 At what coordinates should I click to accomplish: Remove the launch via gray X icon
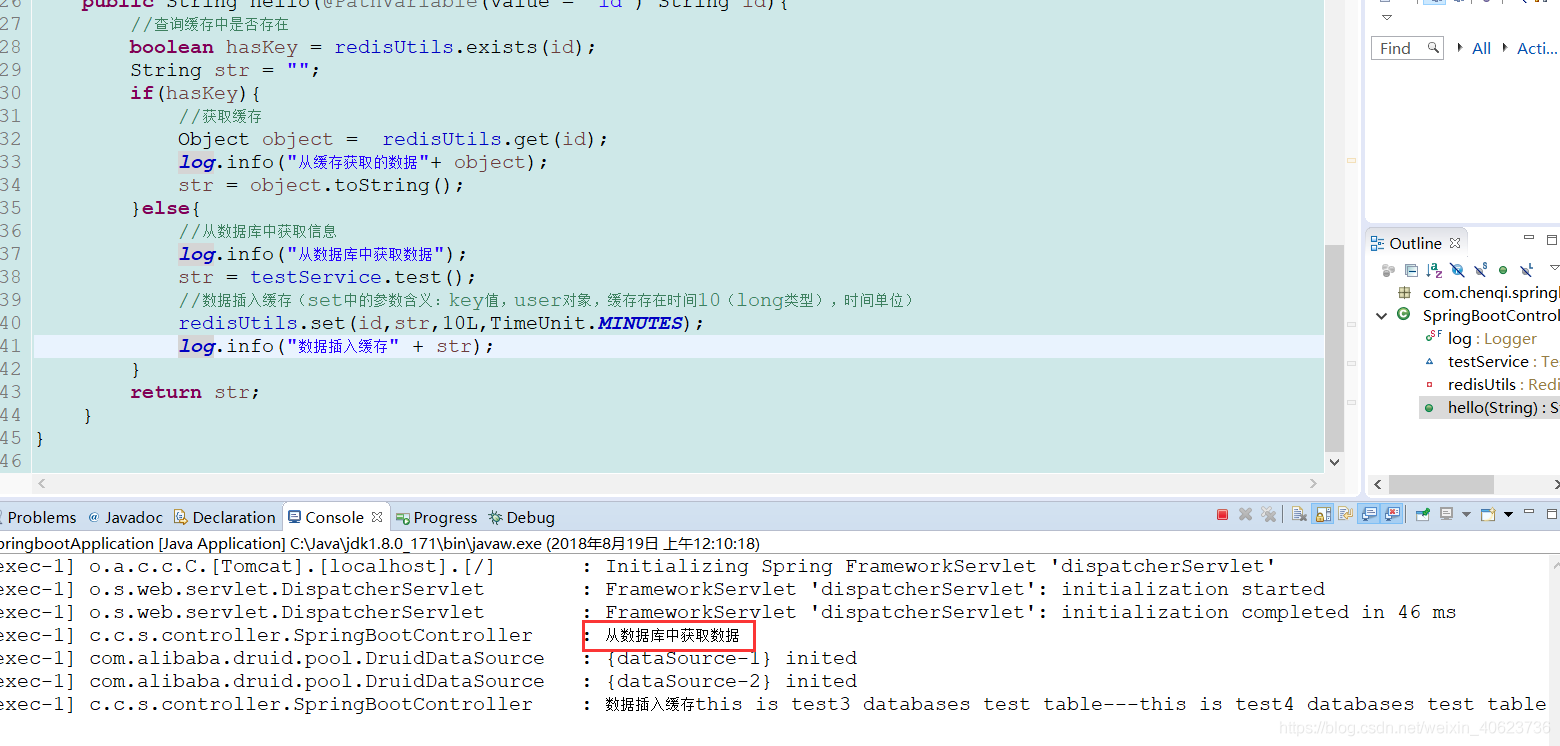coord(1245,514)
